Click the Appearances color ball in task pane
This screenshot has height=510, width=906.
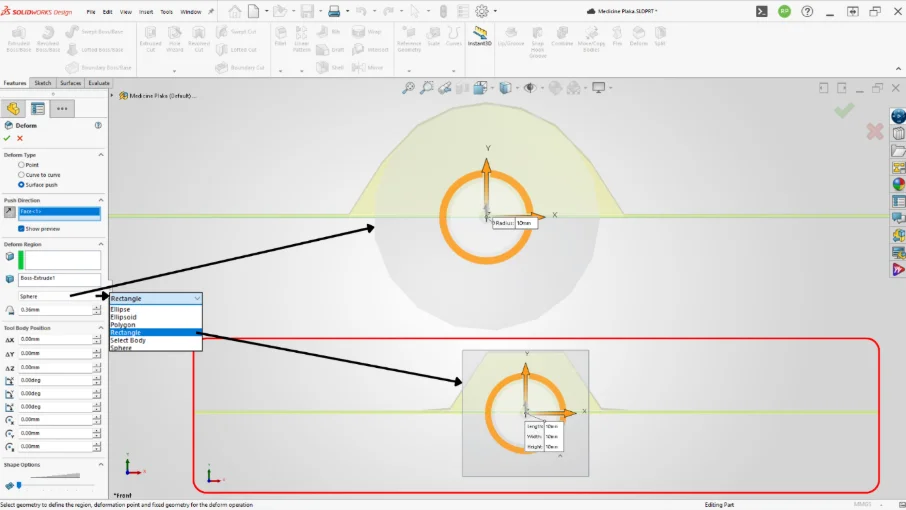(x=898, y=184)
